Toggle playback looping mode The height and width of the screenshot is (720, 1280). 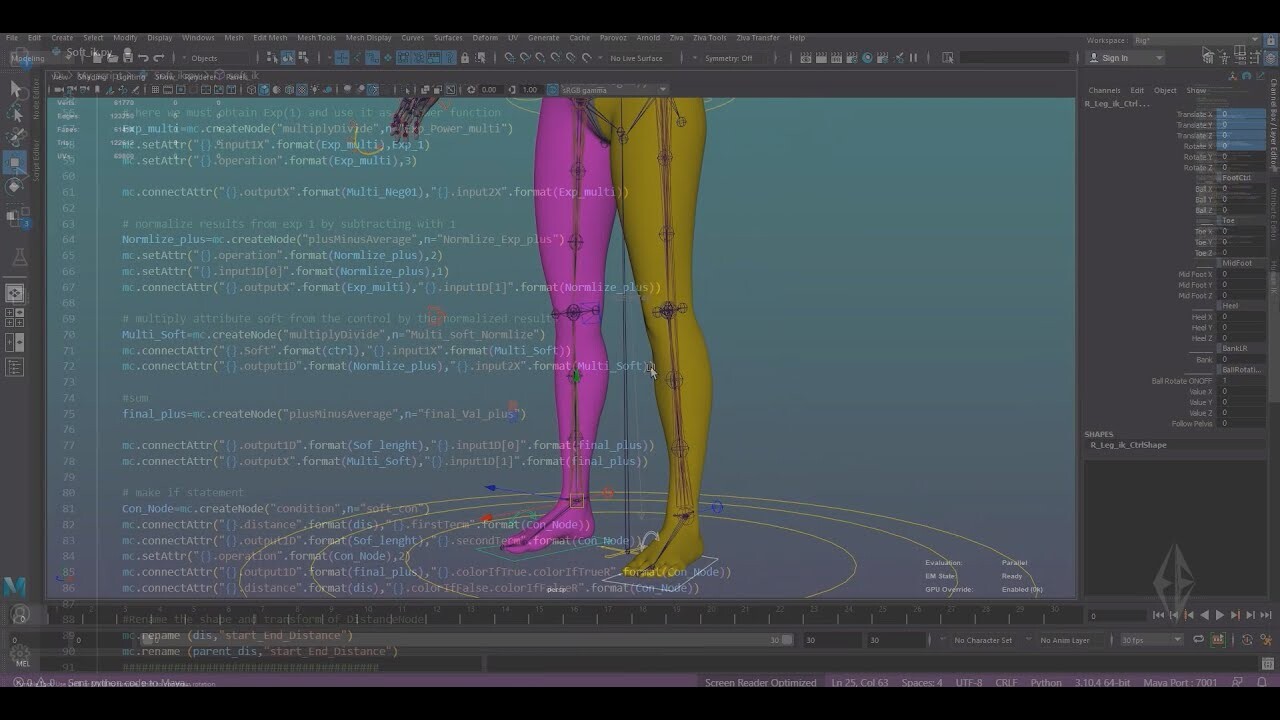pyautogui.click(x=1199, y=639)
